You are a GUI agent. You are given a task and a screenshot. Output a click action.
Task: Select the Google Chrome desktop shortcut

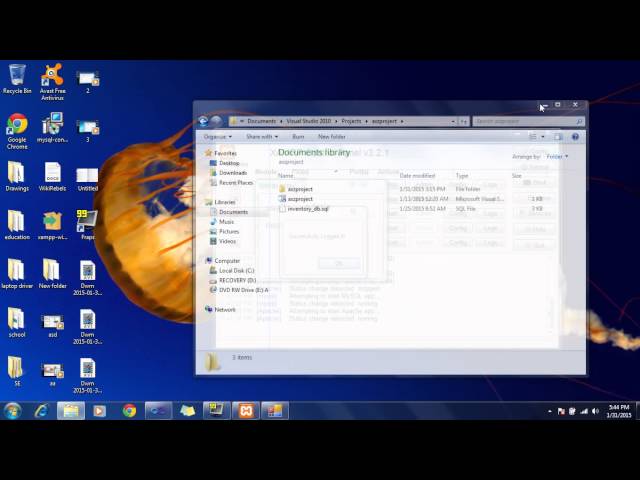coord(17,131)
